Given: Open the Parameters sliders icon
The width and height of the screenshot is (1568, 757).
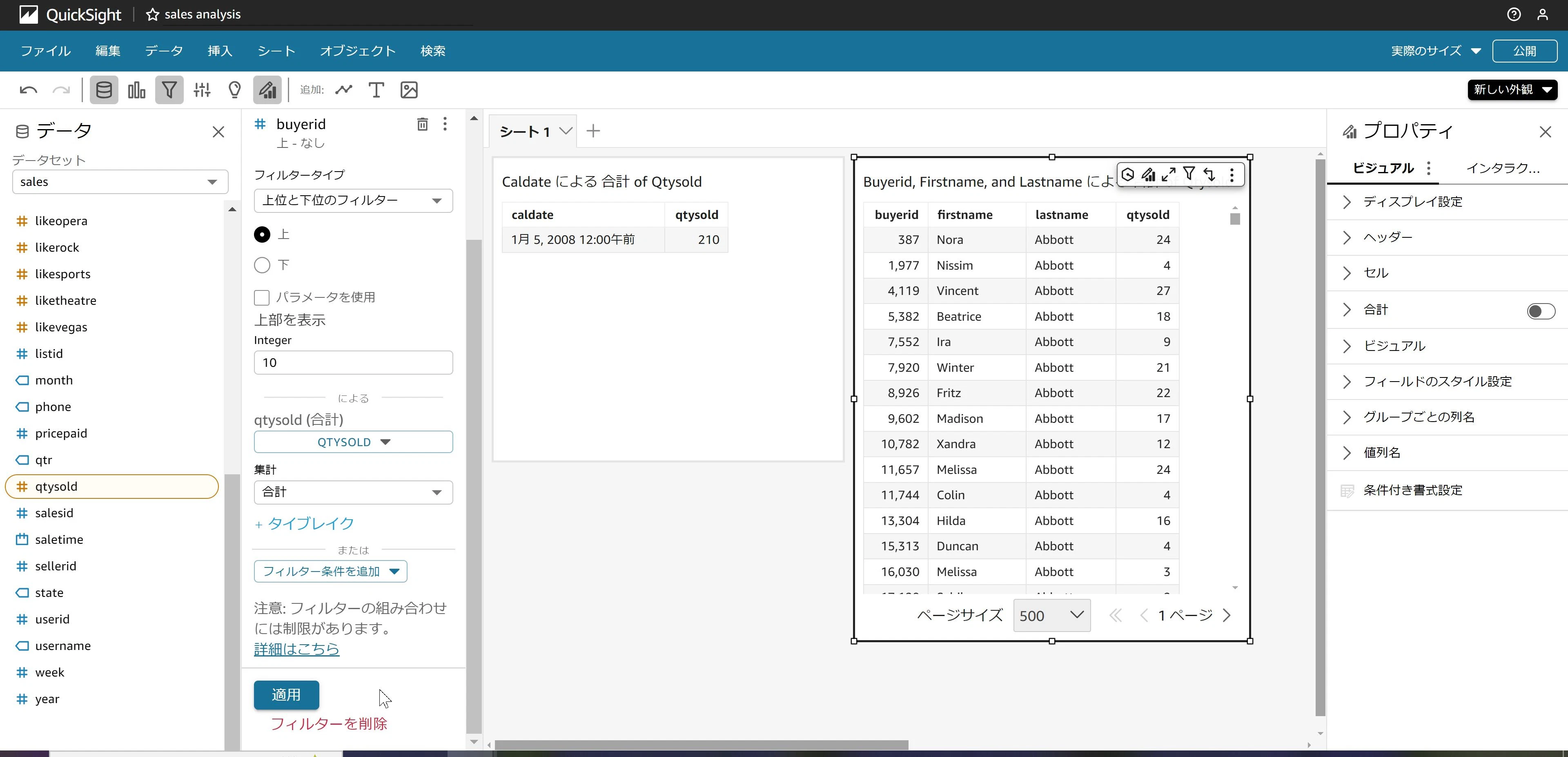Looking at the screenshot, I should [202, 90].
